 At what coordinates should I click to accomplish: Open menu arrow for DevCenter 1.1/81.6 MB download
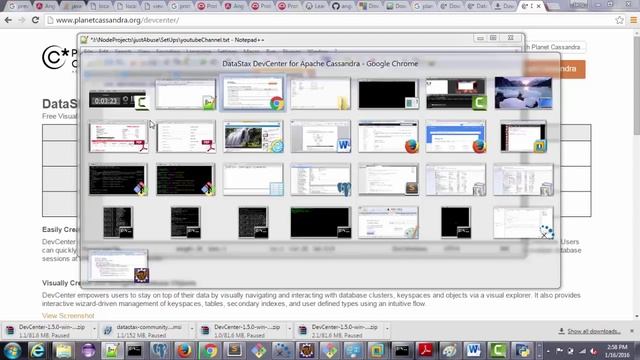coord(94,329)
